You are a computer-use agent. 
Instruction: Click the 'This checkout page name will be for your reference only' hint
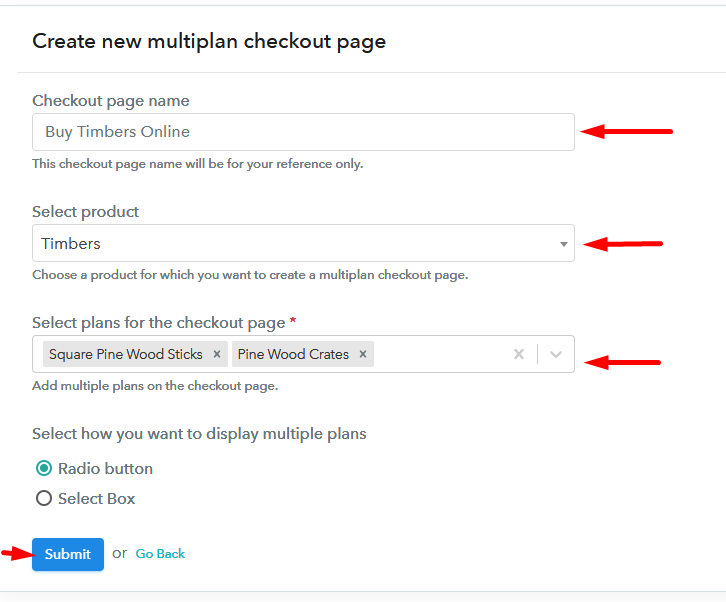[x=198, y=164]
